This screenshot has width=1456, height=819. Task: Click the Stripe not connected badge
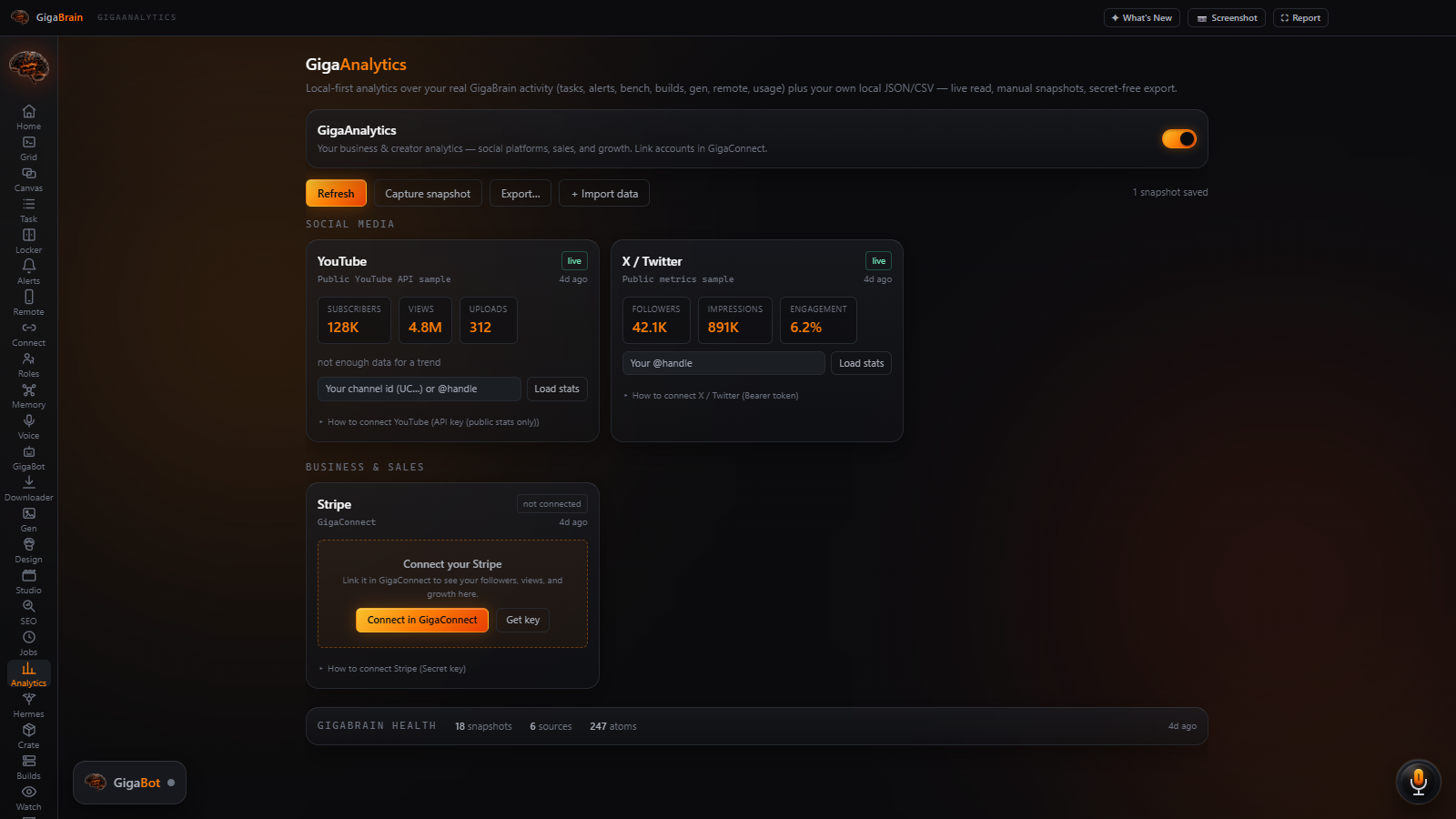pyautogui.click(x=551, y=504)
